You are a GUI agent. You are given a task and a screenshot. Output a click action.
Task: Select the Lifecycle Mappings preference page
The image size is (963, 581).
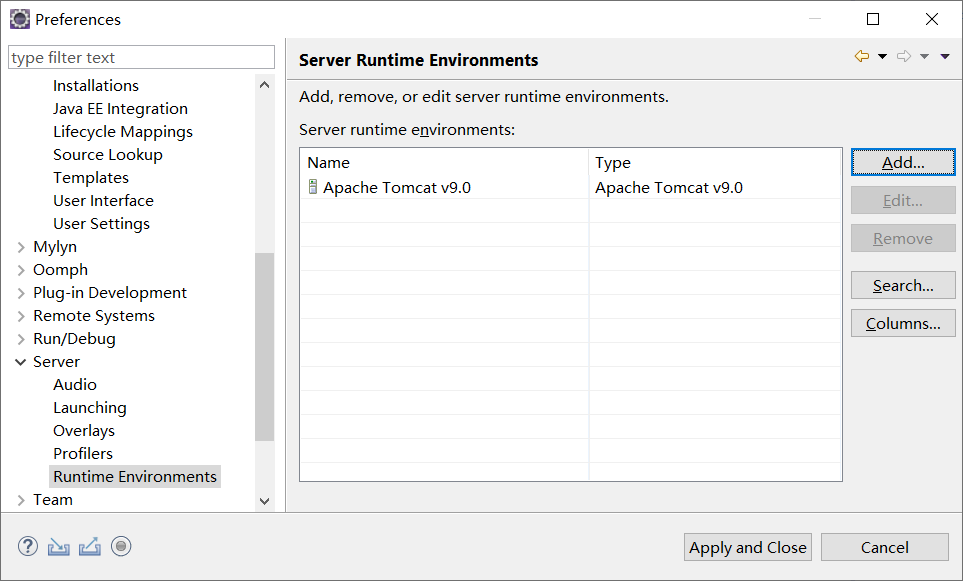click(123, 132)
